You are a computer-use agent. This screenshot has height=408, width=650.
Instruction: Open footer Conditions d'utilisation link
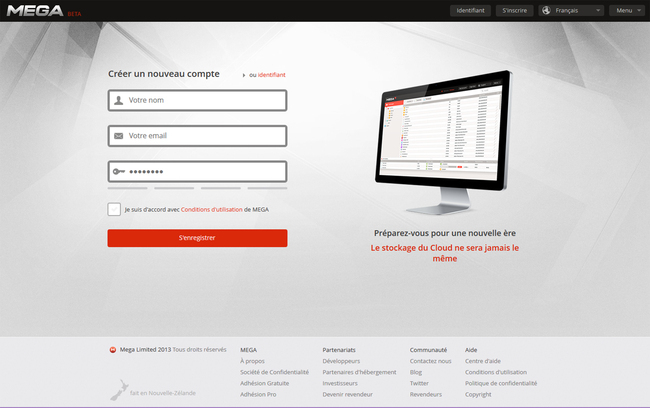pyautogui.click(x=496, y=372)
